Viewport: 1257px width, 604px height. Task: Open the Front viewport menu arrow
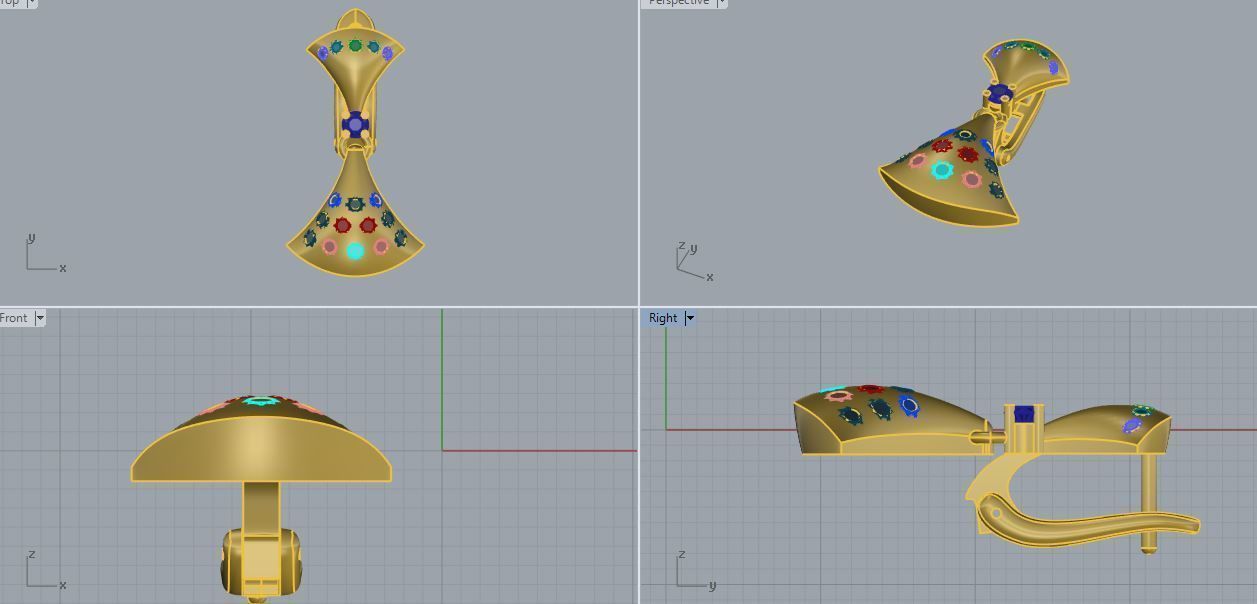coord(40,318)
